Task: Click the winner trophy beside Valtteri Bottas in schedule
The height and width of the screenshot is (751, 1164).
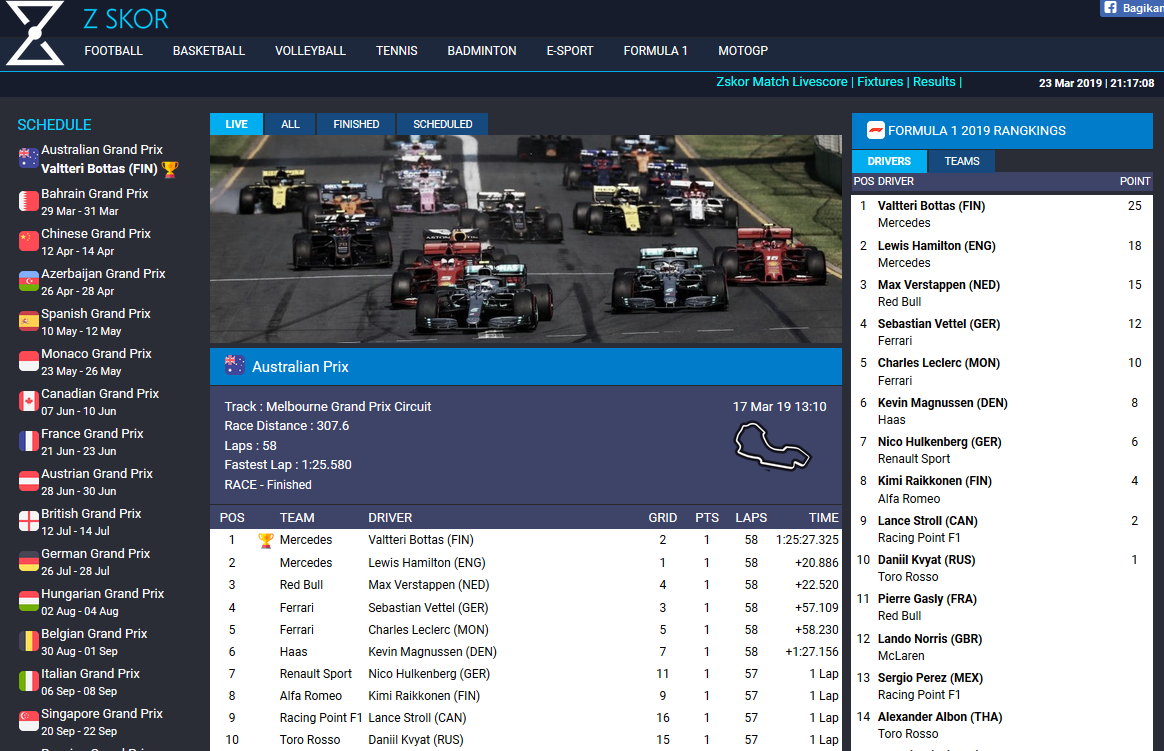Action: [x=170, y=170]
